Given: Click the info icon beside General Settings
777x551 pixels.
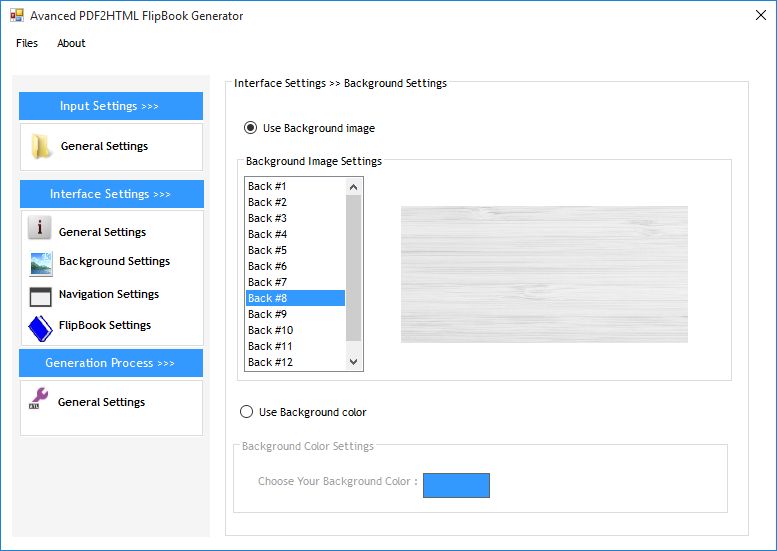Looking at the screenshot, I should tap(40, 229).
